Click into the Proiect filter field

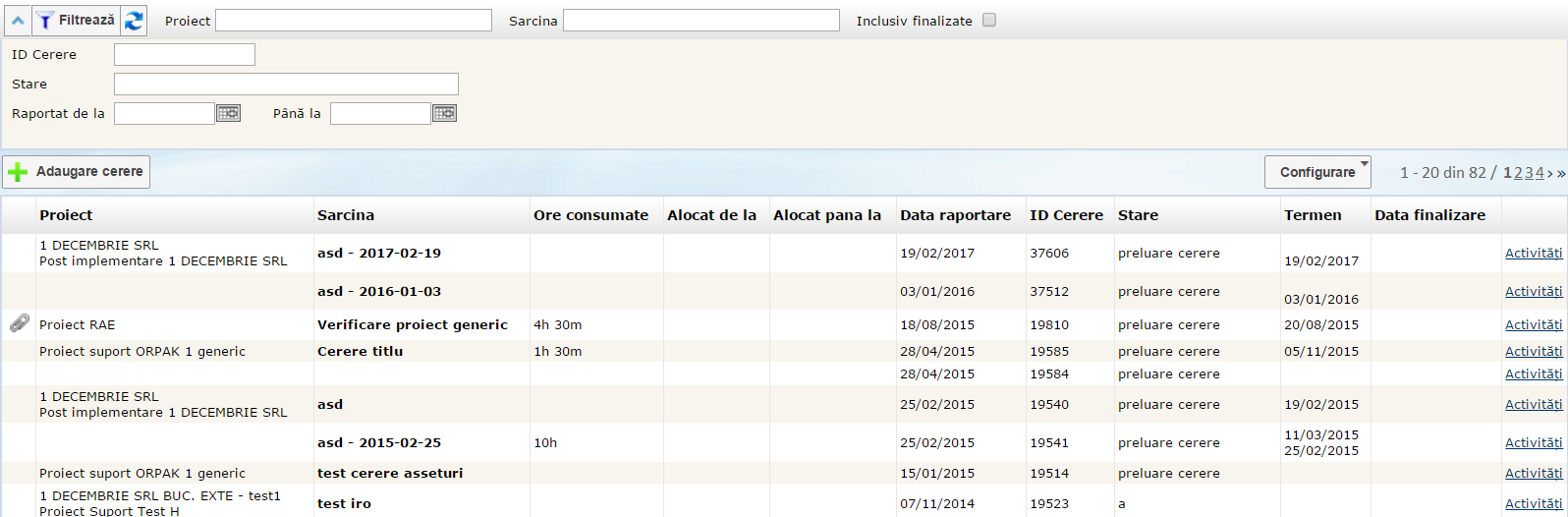pos(354,21)
